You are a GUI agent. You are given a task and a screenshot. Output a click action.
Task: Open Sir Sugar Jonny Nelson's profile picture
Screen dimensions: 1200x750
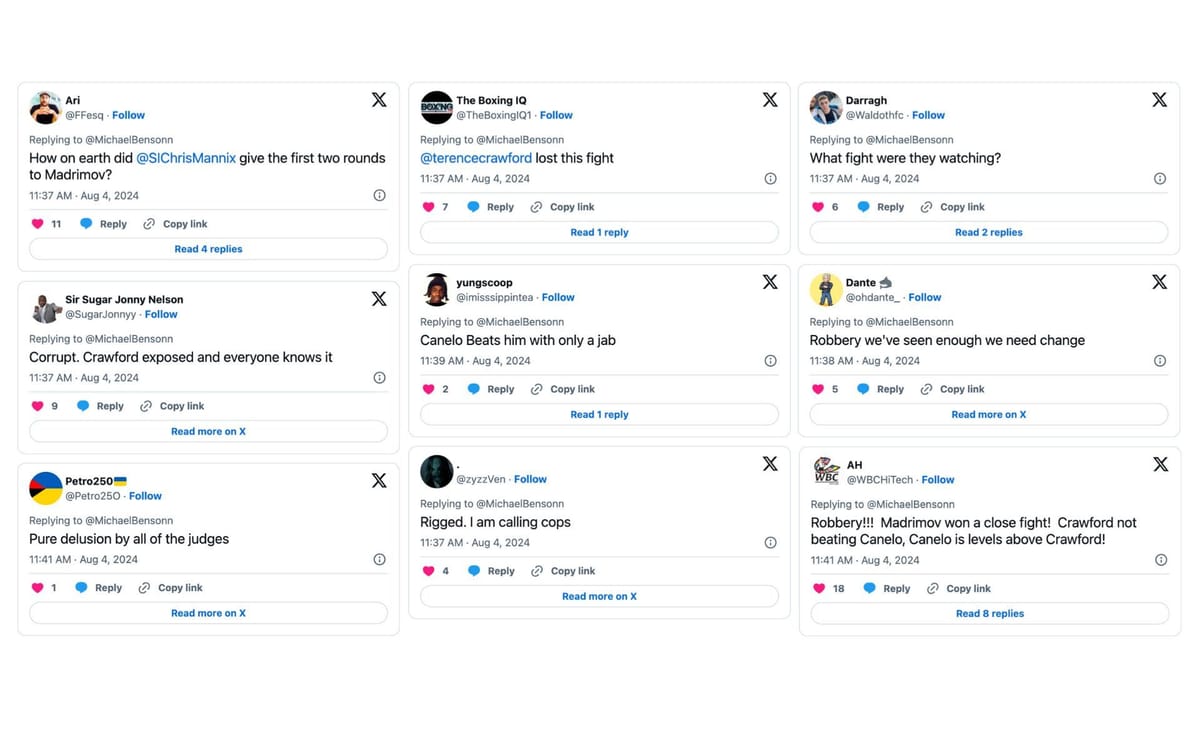[x=46, y=307]
